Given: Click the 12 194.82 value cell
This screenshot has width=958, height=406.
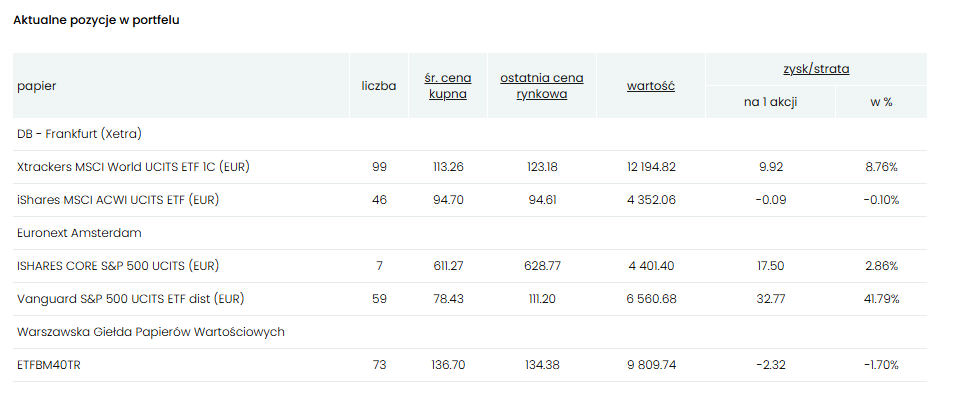Looking at the screenshot, I should click(x=651, y=167).
